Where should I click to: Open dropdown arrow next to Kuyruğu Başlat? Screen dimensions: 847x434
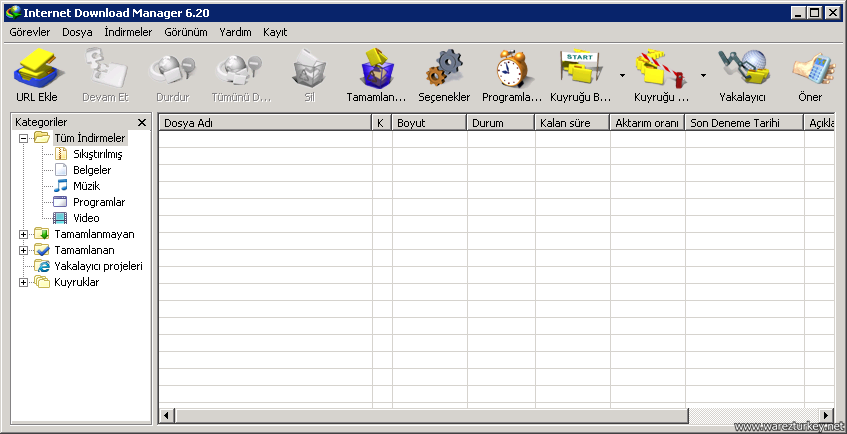(622, 76)
